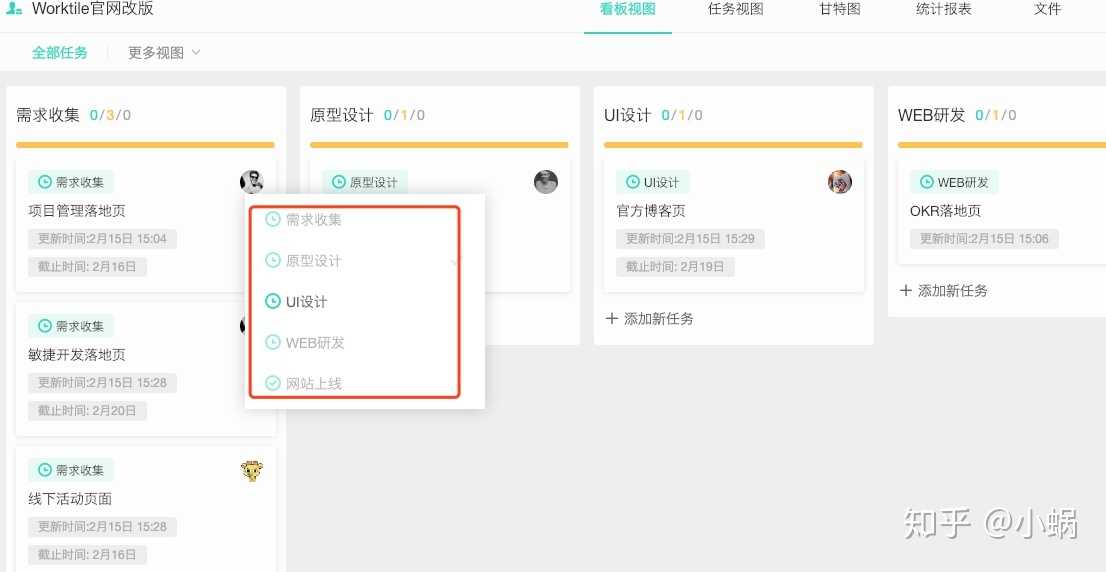Click the 需求收集 column progress bar
This screenshot has width=1106, height=572.
click(145, 145)
